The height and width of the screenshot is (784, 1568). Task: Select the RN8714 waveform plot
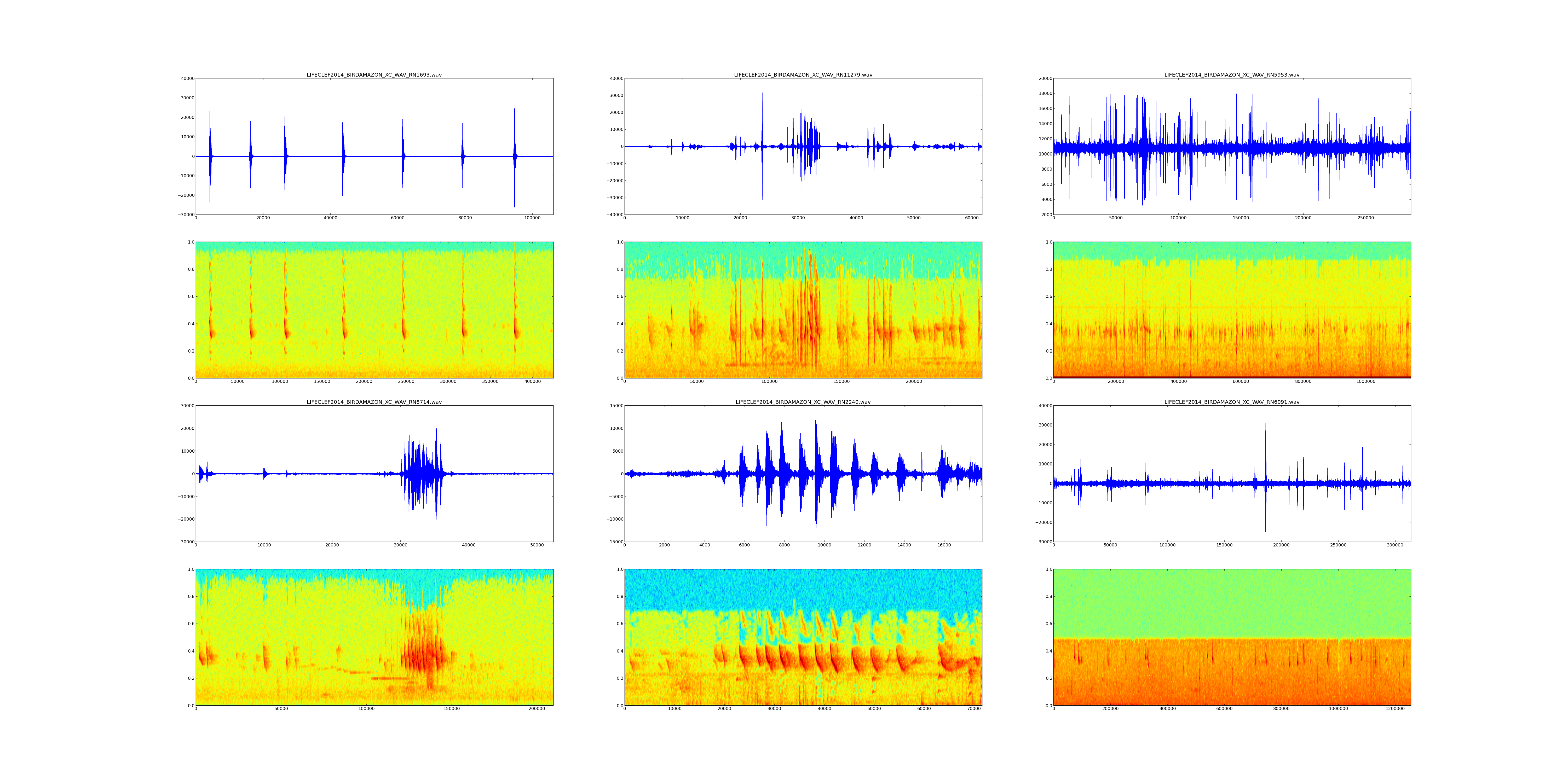[x=374, y=473]
